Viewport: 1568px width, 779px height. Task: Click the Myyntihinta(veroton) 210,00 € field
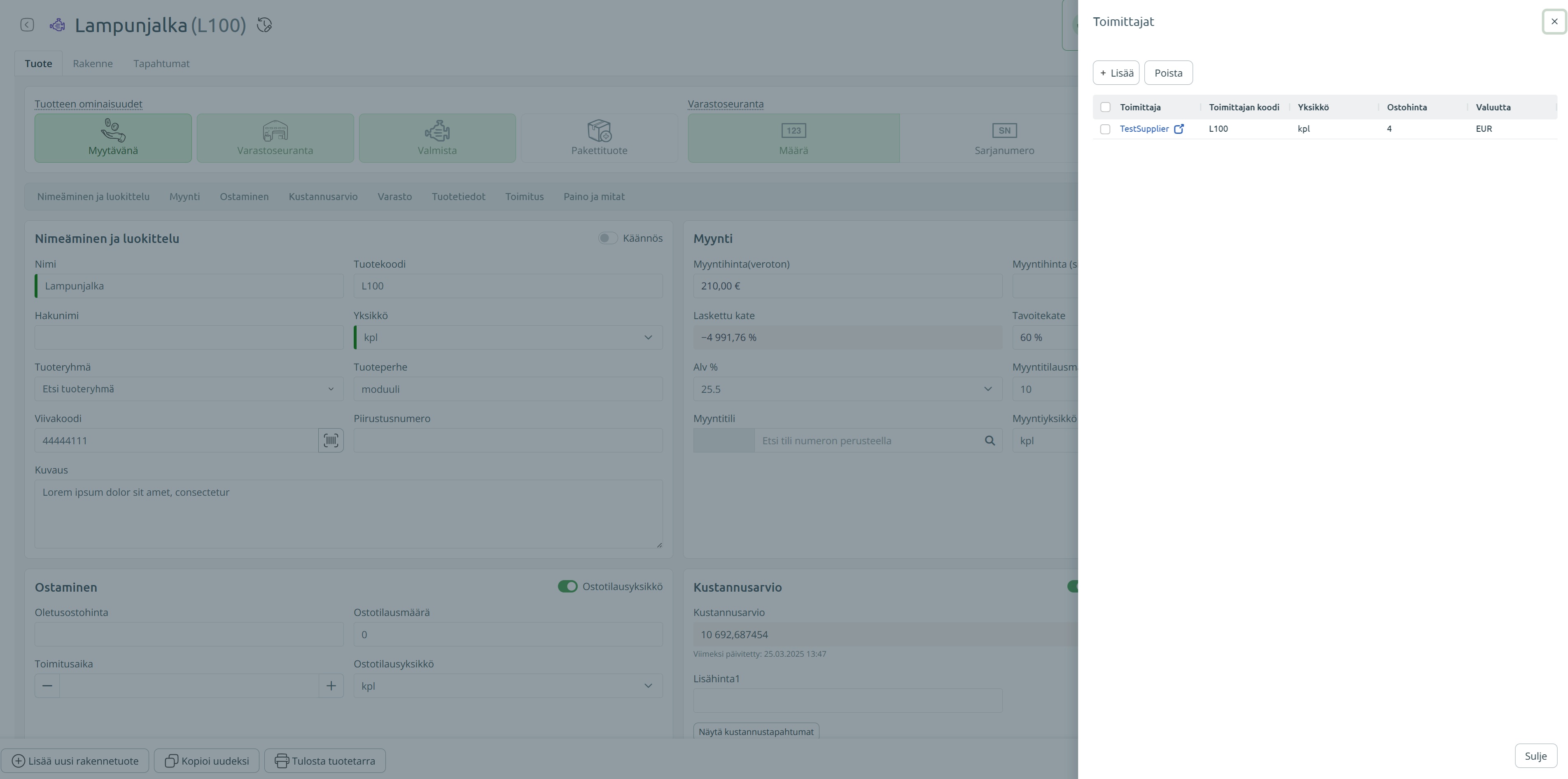click(848, 286)
